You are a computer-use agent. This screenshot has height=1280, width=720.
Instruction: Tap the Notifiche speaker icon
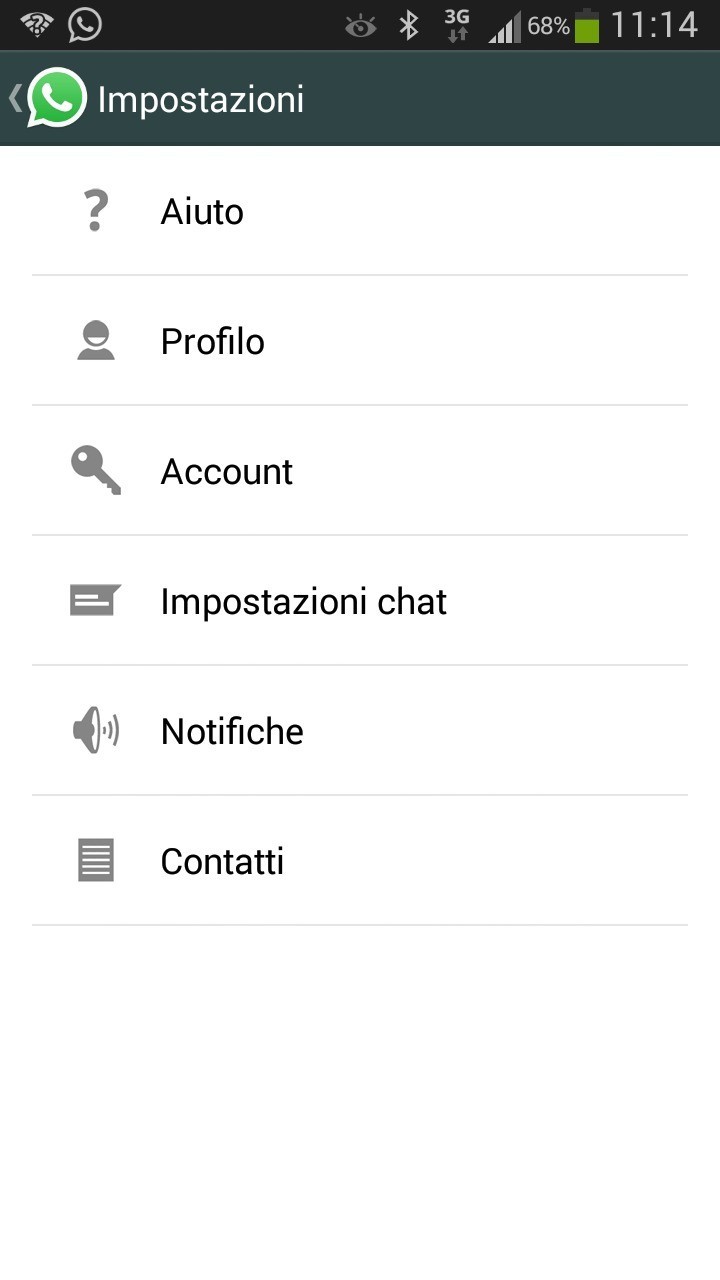96,731
